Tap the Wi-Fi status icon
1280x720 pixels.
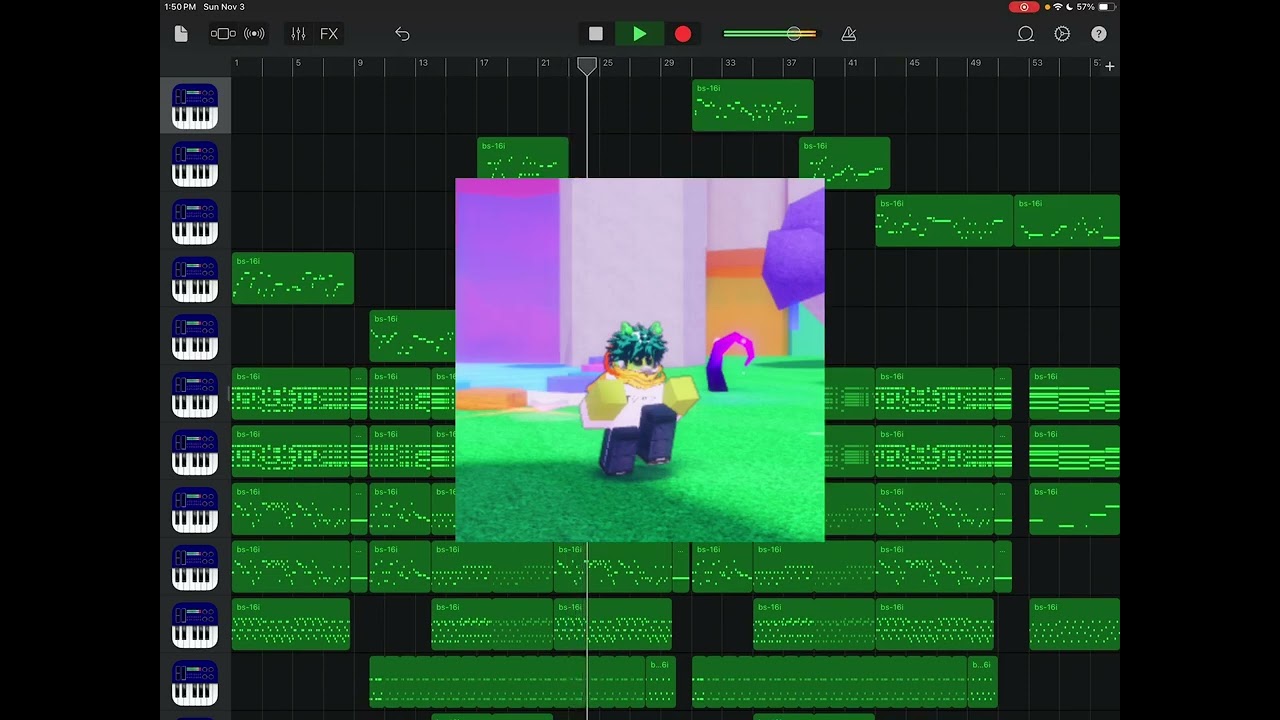1058,7
